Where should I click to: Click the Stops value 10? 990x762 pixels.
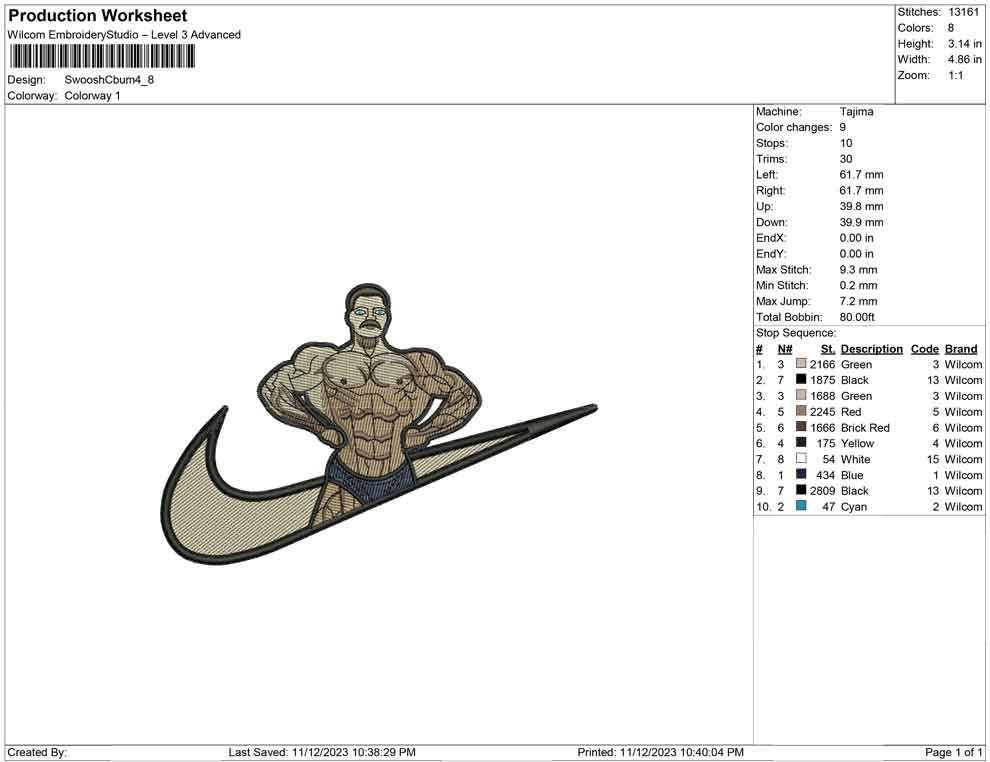(845, 143)
